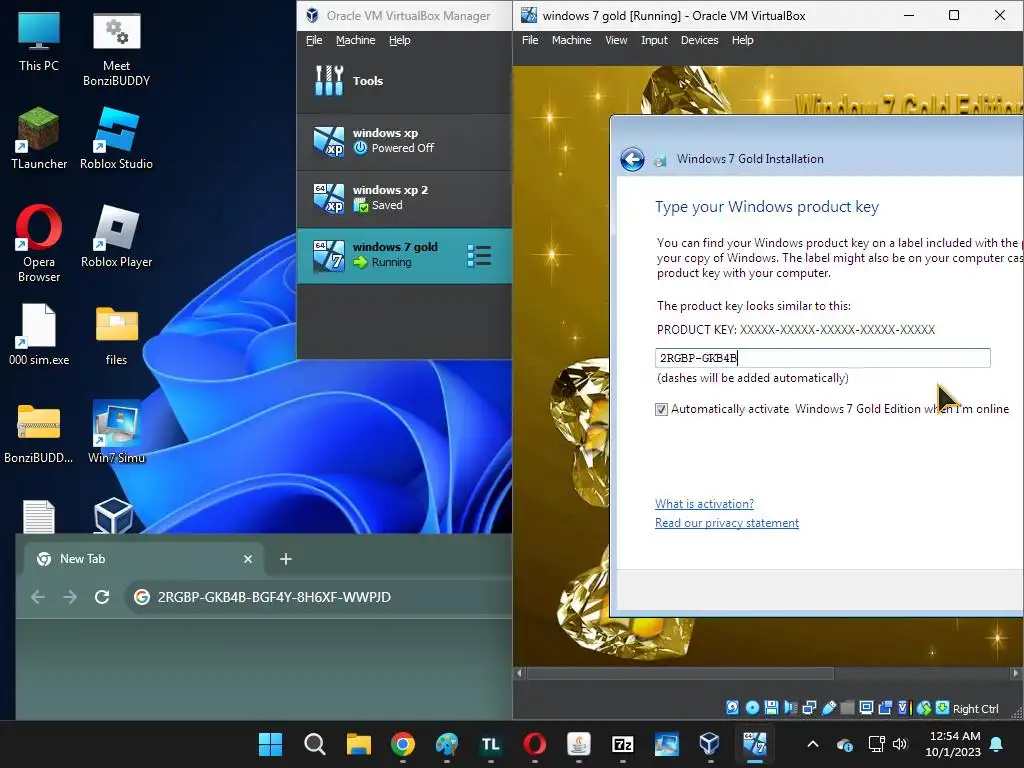The height and width of the screenshot is (768, 1024).
Task: Select the windows xp 2 saved machine
Action: point(404,198)
